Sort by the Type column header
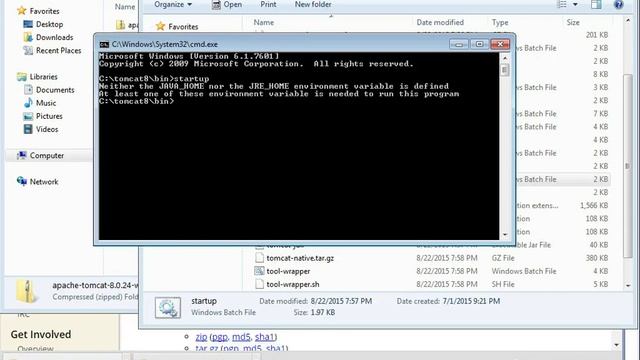 (500, 22)
